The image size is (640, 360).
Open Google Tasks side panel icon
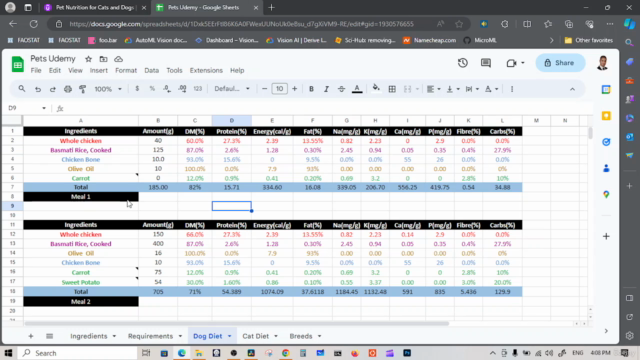pyautogui.click(x=606, y=142)
